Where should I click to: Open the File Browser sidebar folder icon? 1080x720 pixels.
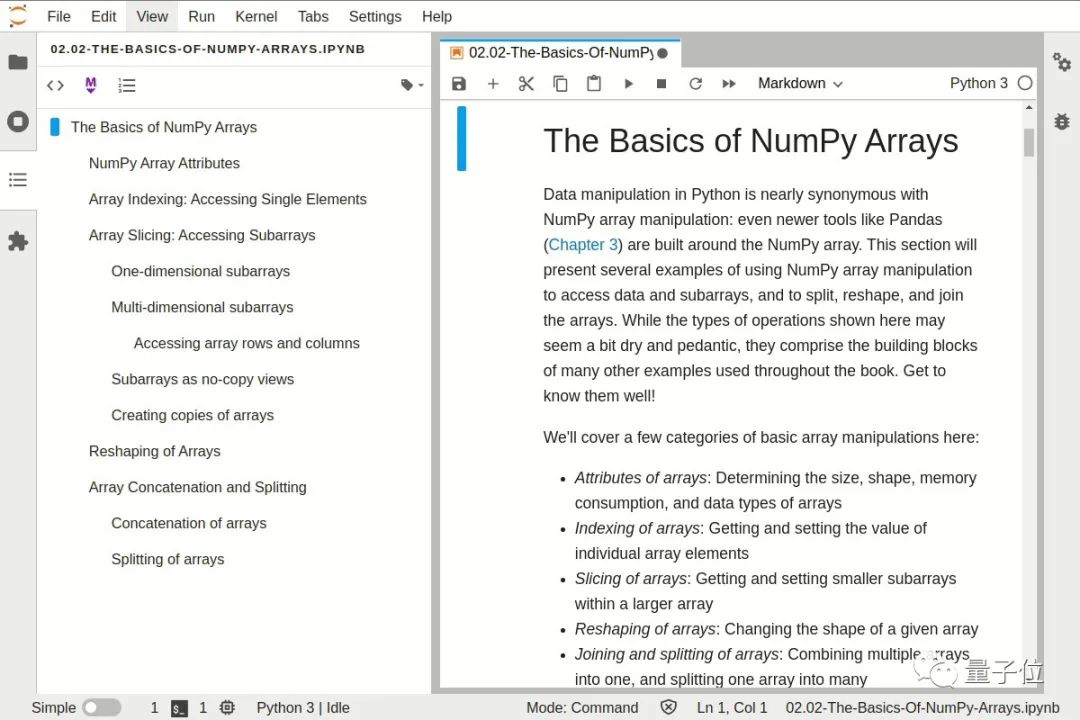tap(18, 62)
